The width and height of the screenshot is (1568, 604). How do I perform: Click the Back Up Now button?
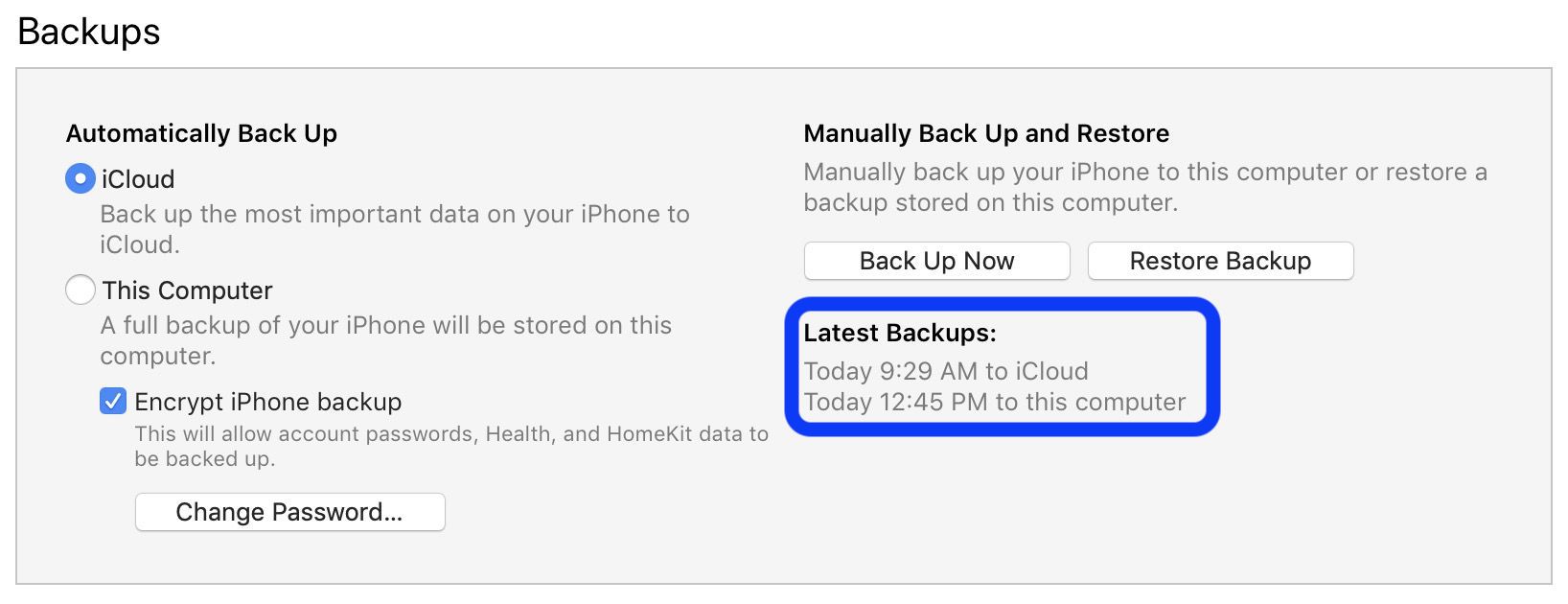pos(935,260)
